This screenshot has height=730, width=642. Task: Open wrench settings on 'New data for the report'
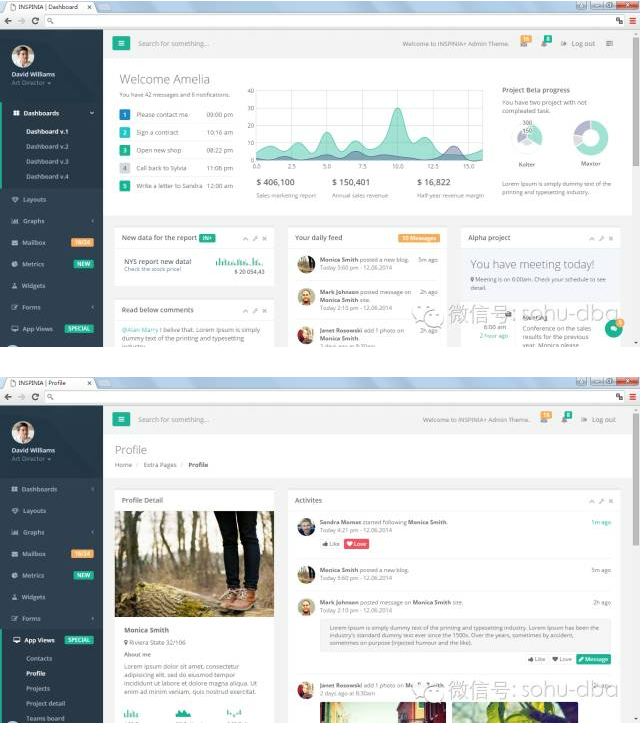(x=255, y=238)
